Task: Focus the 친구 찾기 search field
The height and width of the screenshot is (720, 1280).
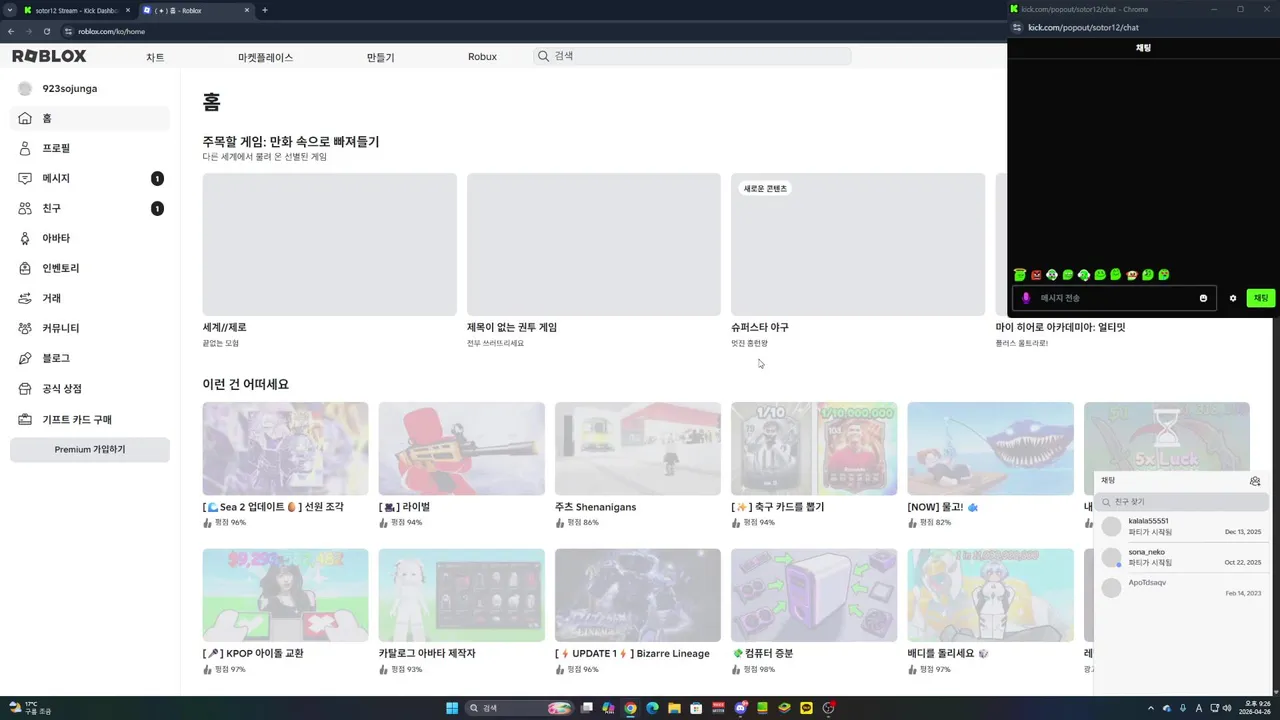Action: [x=1181, y=502]
